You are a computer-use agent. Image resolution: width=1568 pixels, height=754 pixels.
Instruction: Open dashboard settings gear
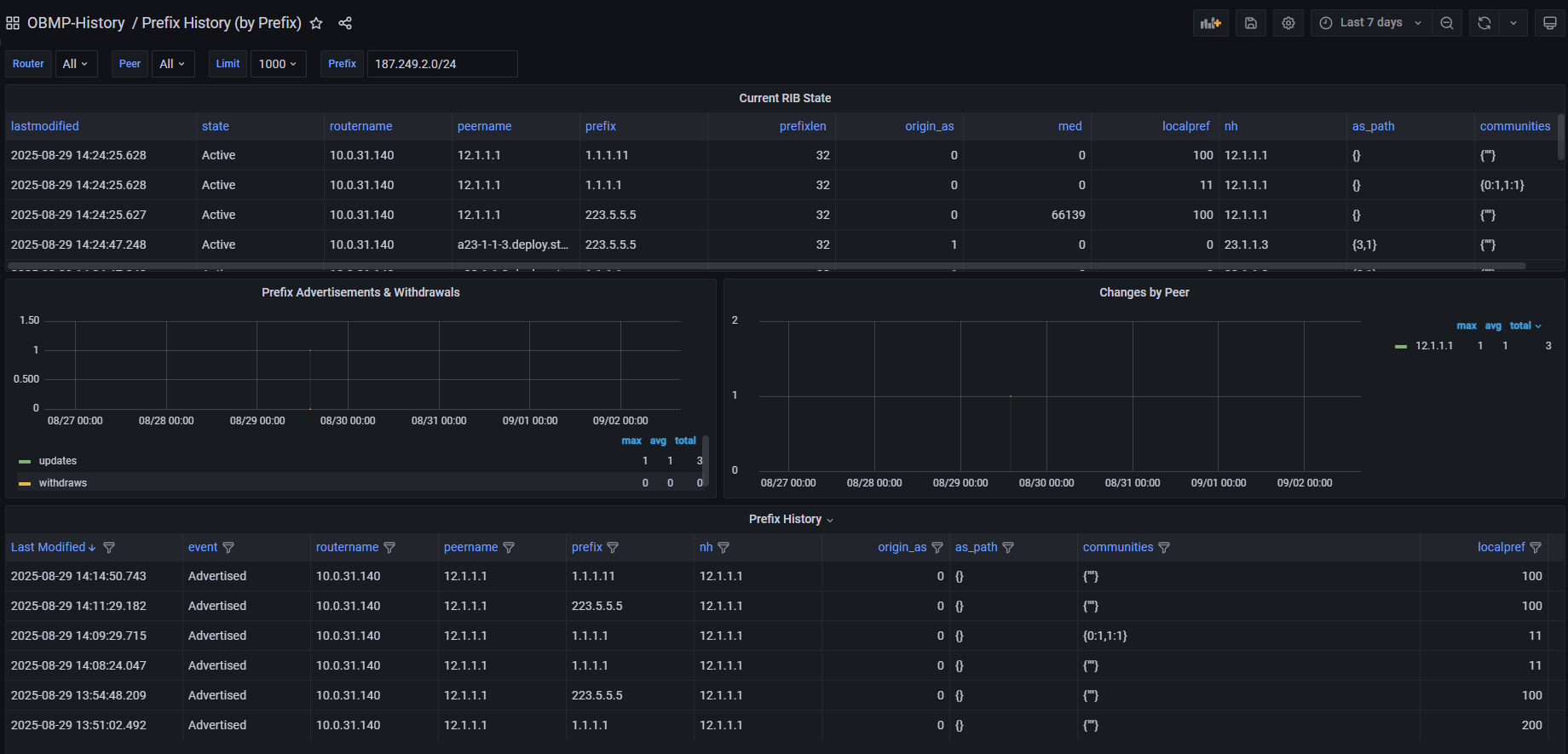coord(1288,23)
